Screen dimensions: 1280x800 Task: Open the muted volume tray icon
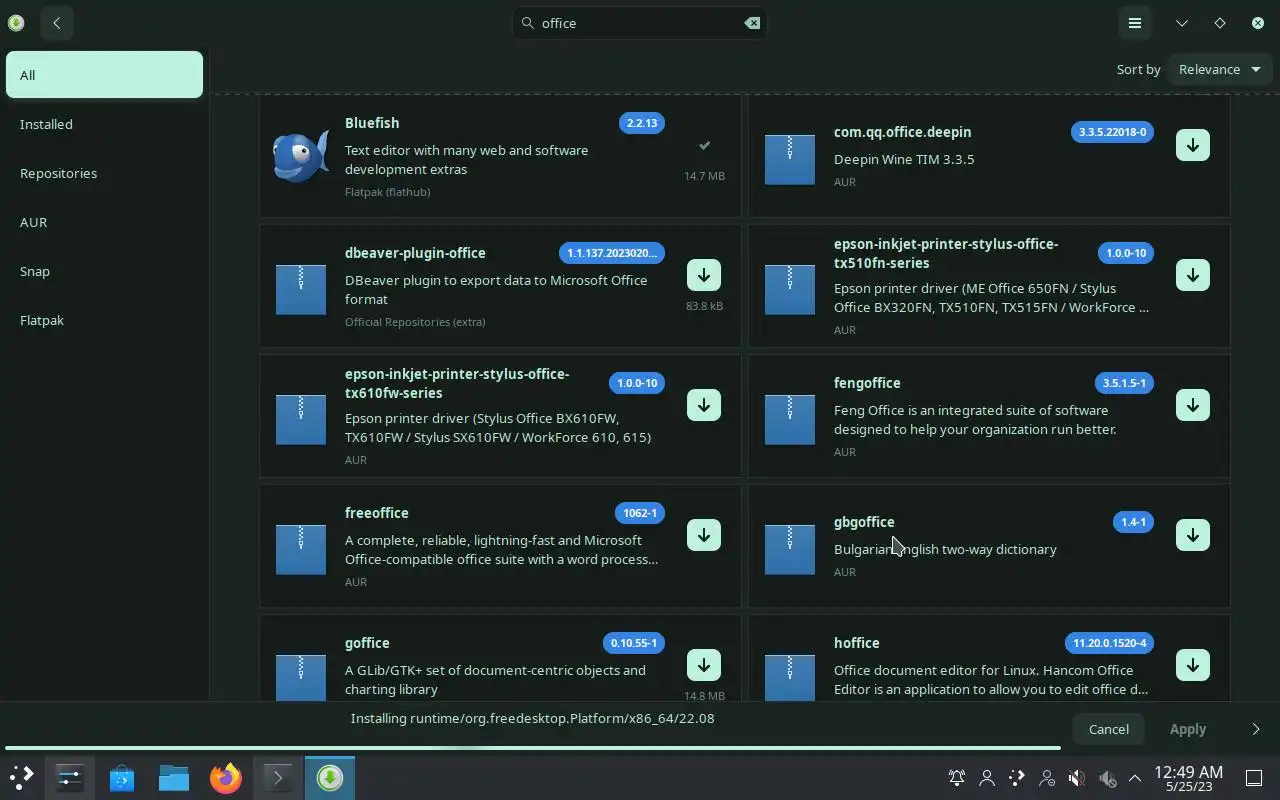(x=1077, y=778)
